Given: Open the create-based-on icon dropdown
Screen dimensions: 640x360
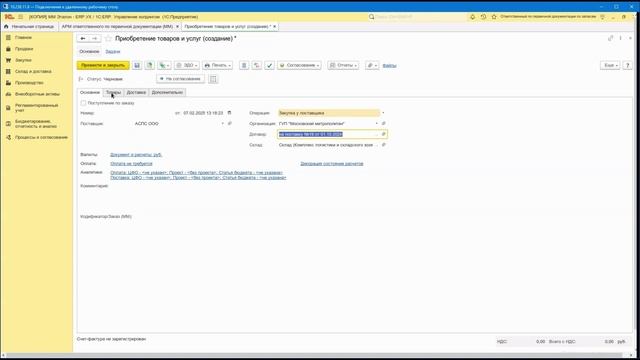Looking at the screenshot, I should point(164,65).
